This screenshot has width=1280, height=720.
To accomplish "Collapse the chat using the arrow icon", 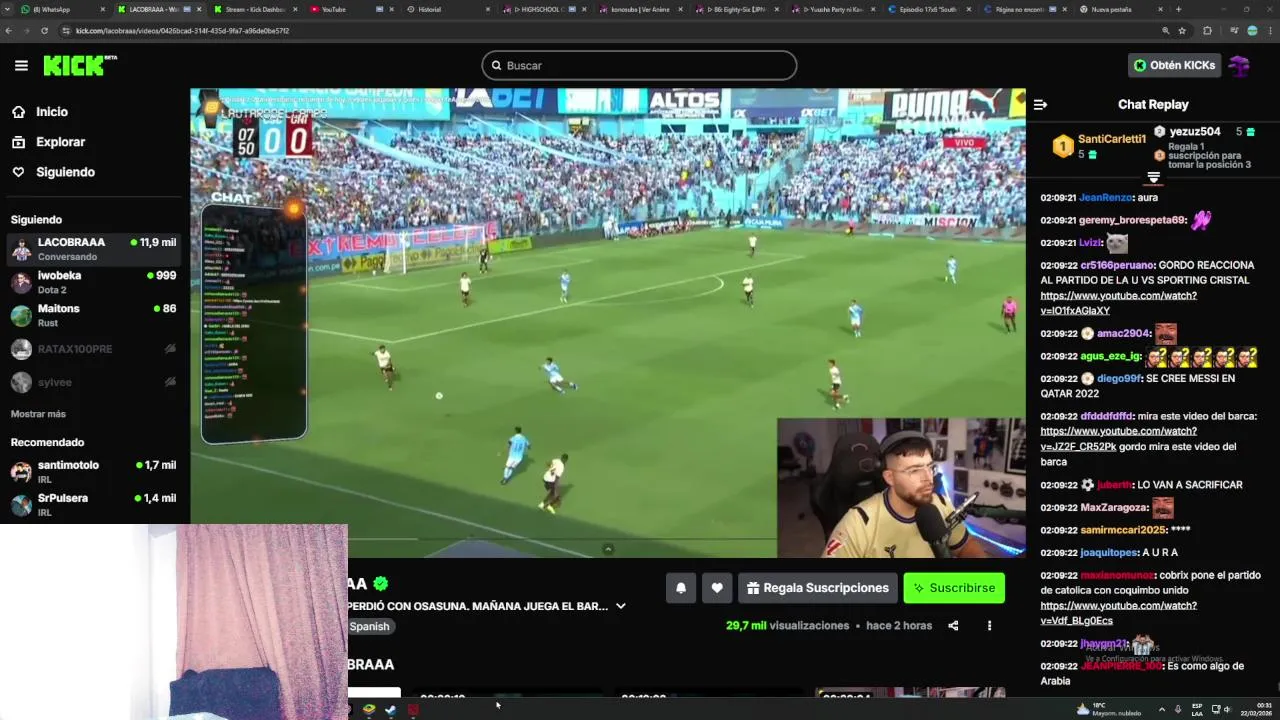I will coord(1040,104).
